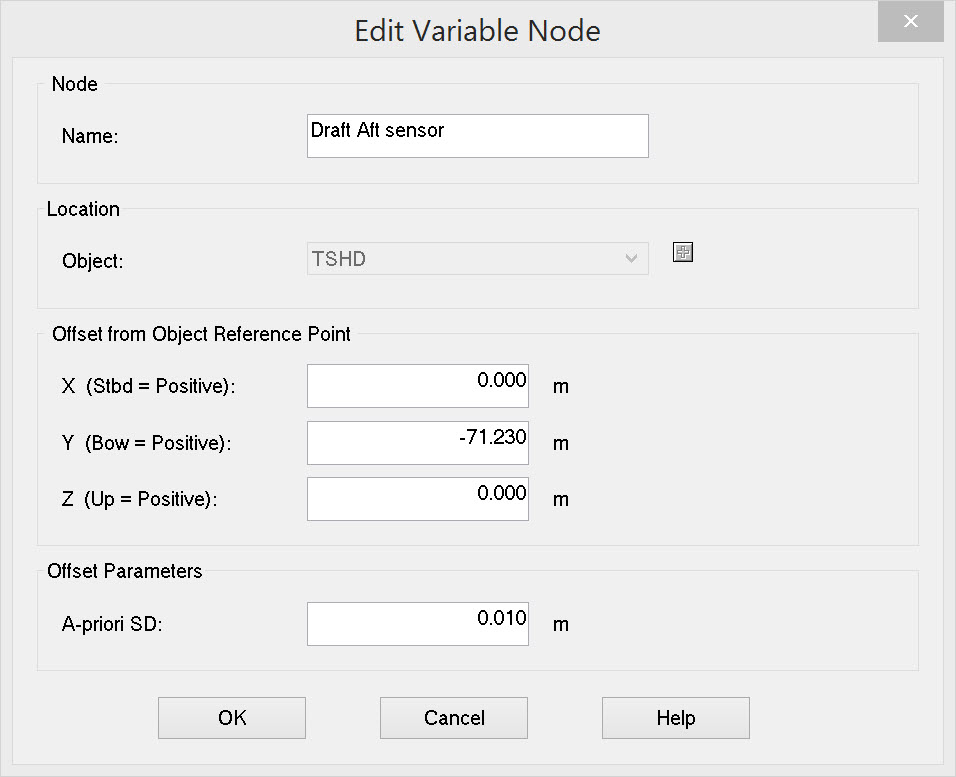Click the Draft Aft sensor name field

point(477,136)
